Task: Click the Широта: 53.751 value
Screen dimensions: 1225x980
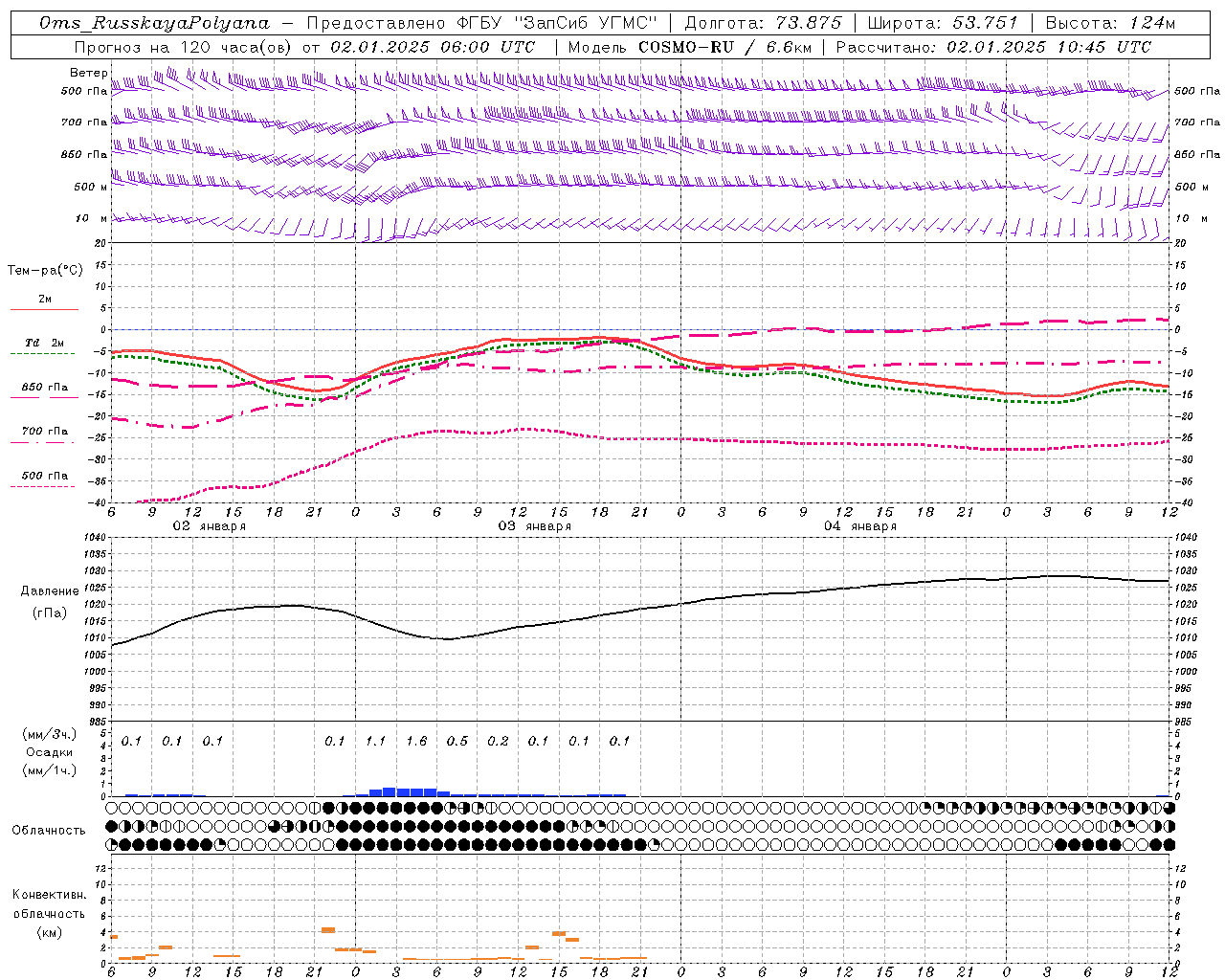Action: (x=945, y=23)
